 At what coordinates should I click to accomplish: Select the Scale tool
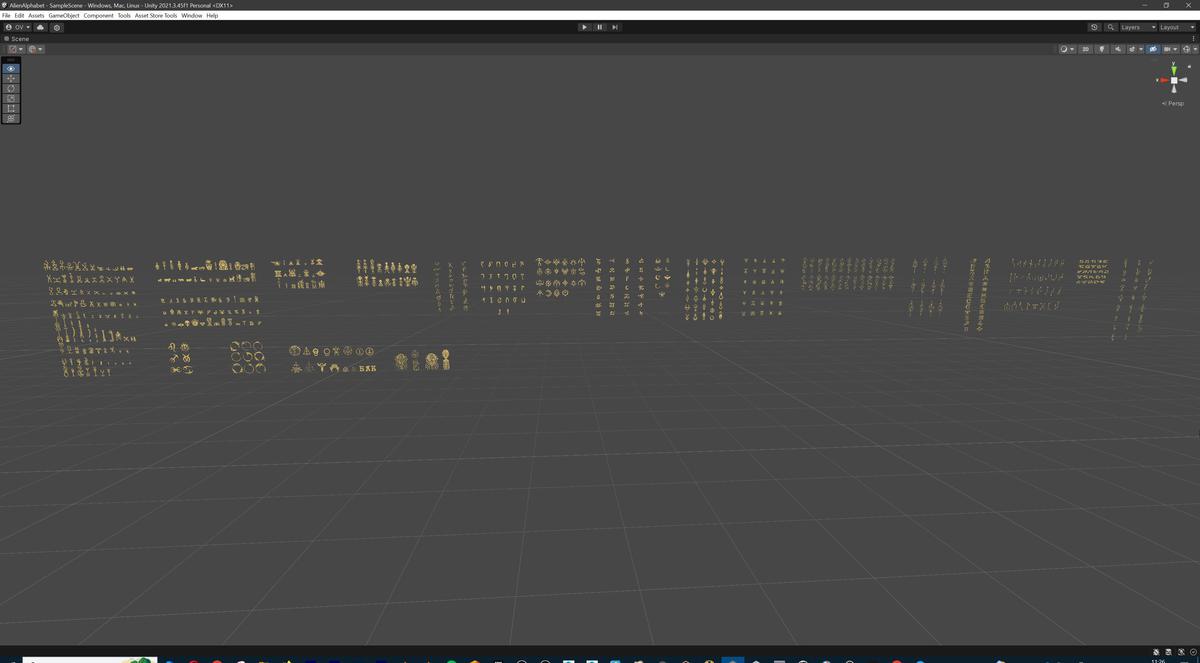click(x=10, y=98)
